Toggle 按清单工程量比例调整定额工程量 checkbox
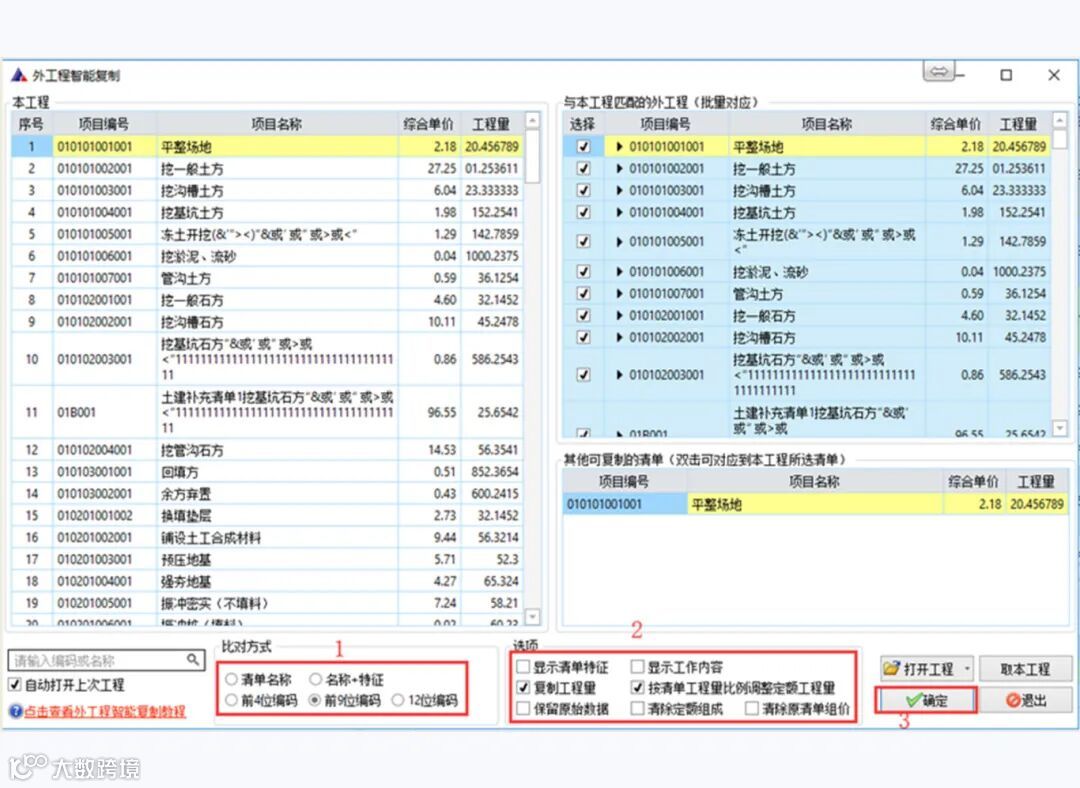This screenshot has height=788, width=1080. pos(638,687)
